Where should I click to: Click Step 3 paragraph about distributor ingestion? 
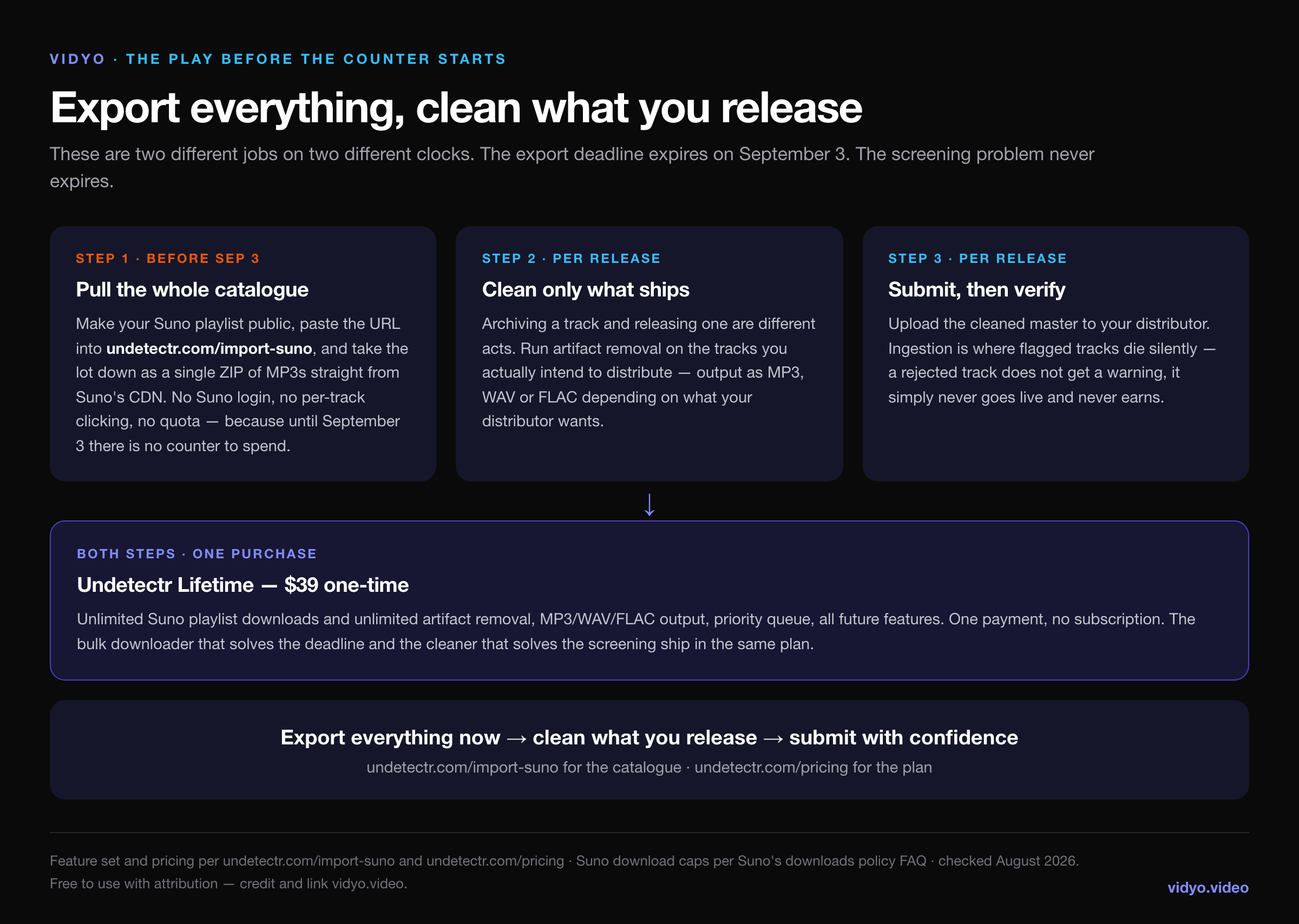[x=1052, y=361]
